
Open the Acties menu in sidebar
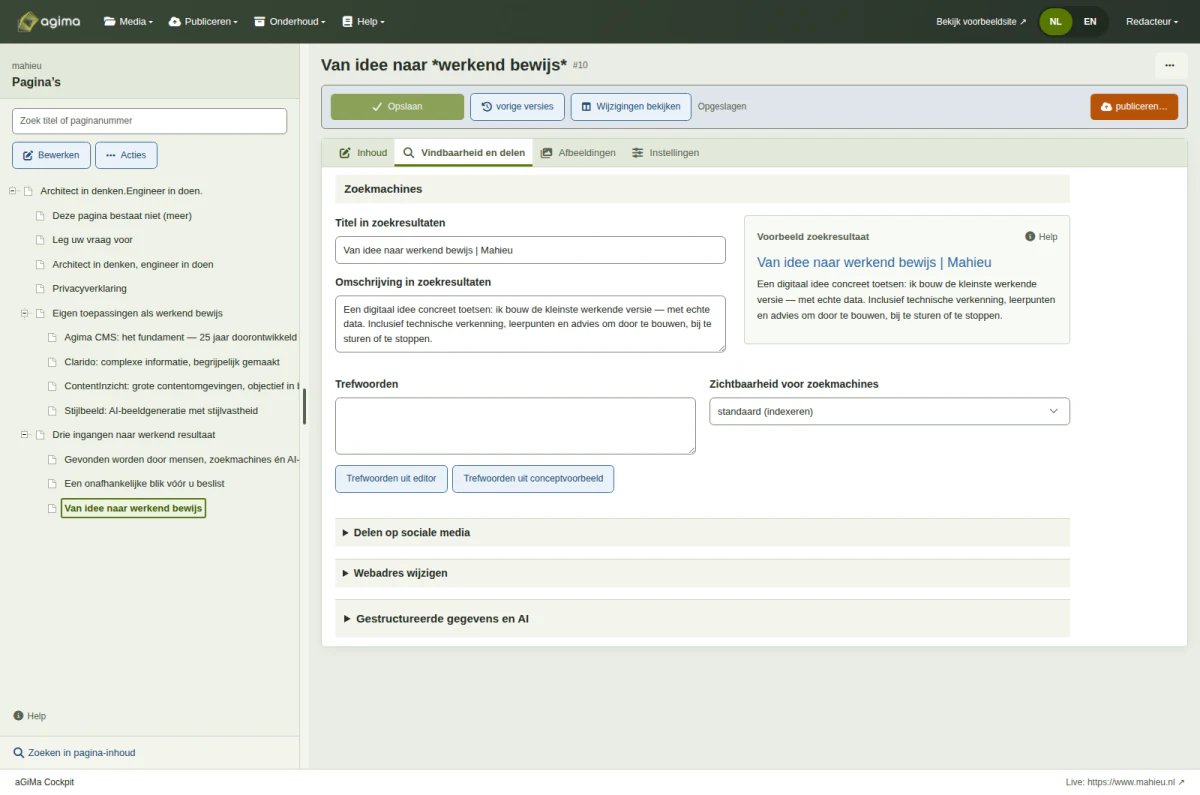click(126, 155)
